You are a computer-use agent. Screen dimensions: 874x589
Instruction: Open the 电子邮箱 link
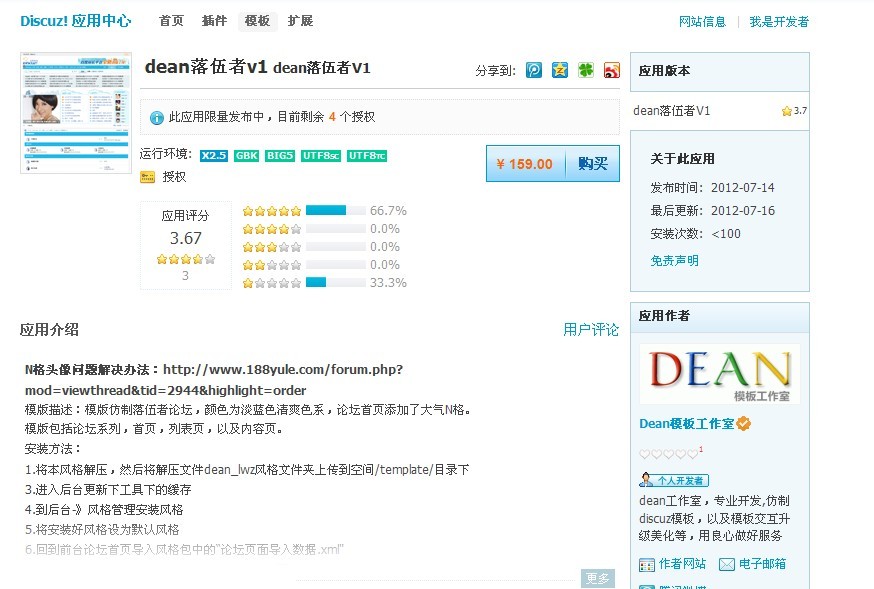[x=762, y=564]
